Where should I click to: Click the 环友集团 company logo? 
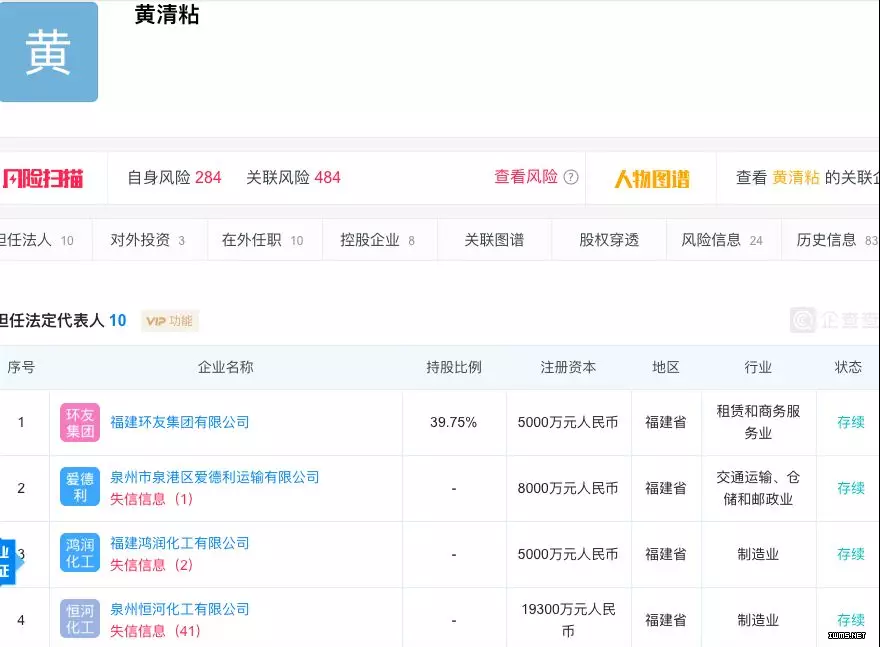click(x=80, y=423)
